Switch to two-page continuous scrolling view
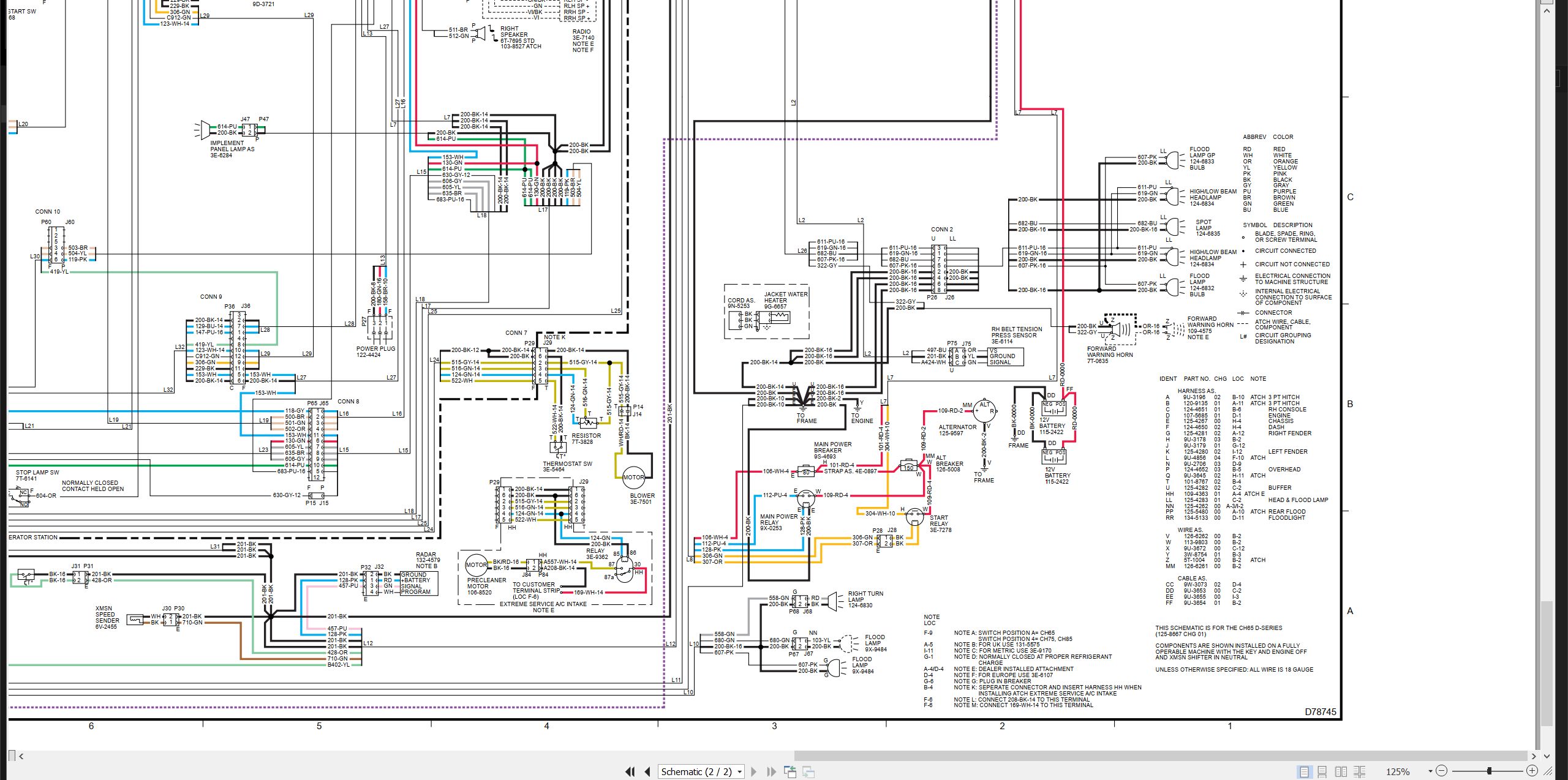 pos(1359,771)
